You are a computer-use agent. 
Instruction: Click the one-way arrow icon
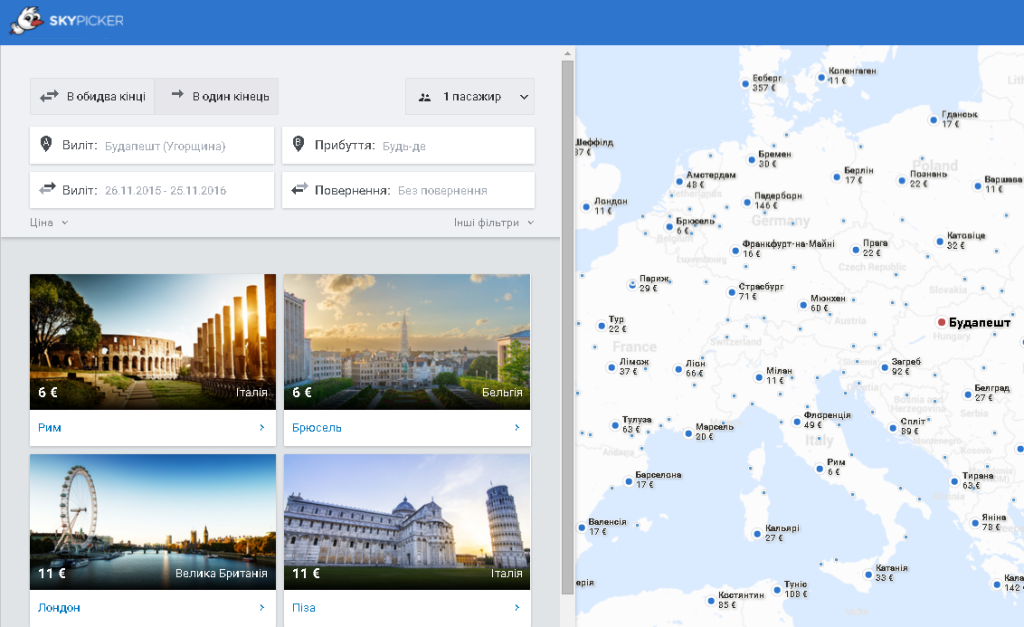tap(178, 95)
